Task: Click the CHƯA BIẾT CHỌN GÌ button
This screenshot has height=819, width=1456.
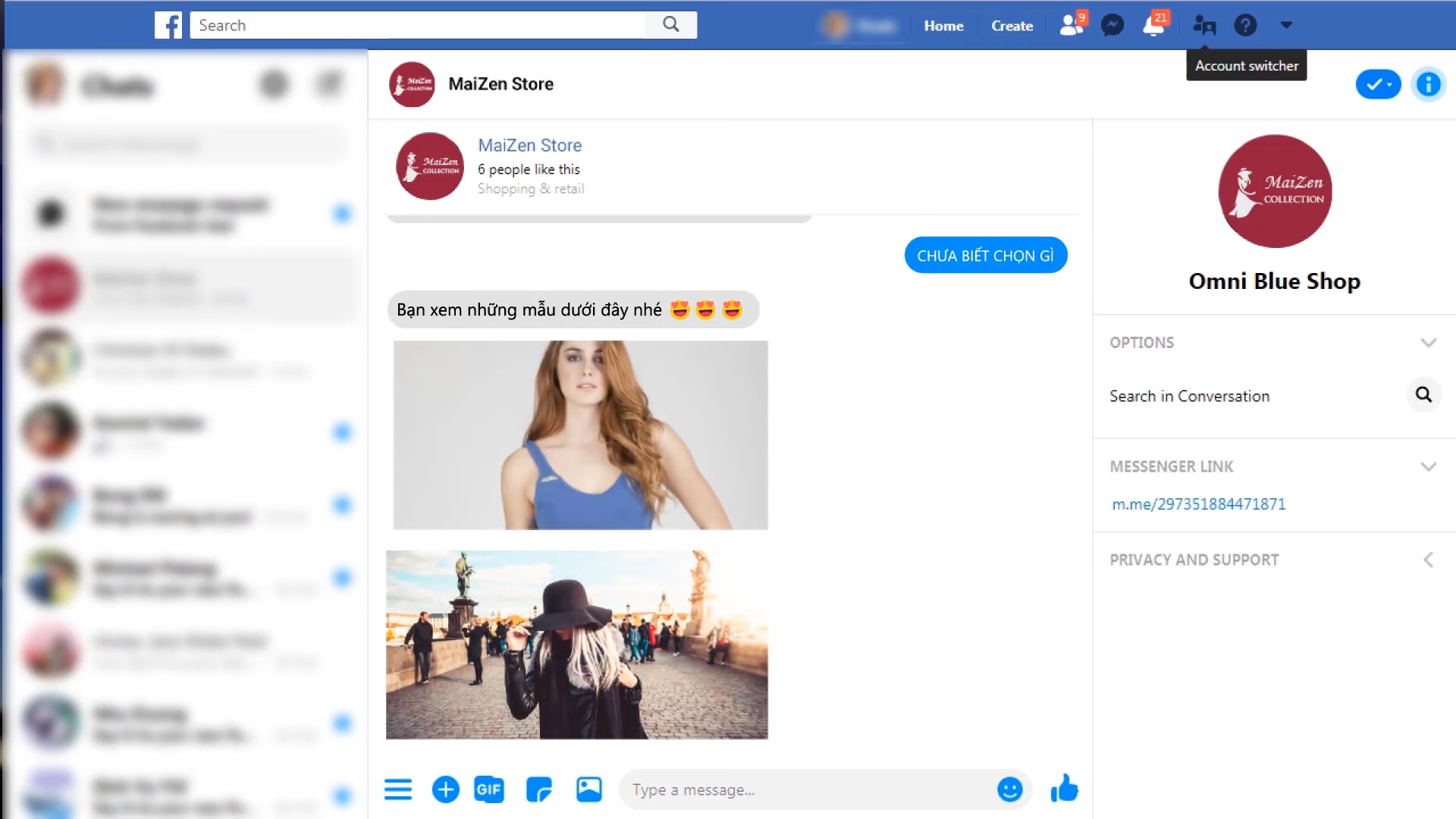Action: pyautogui.click(x=985, y=255)
